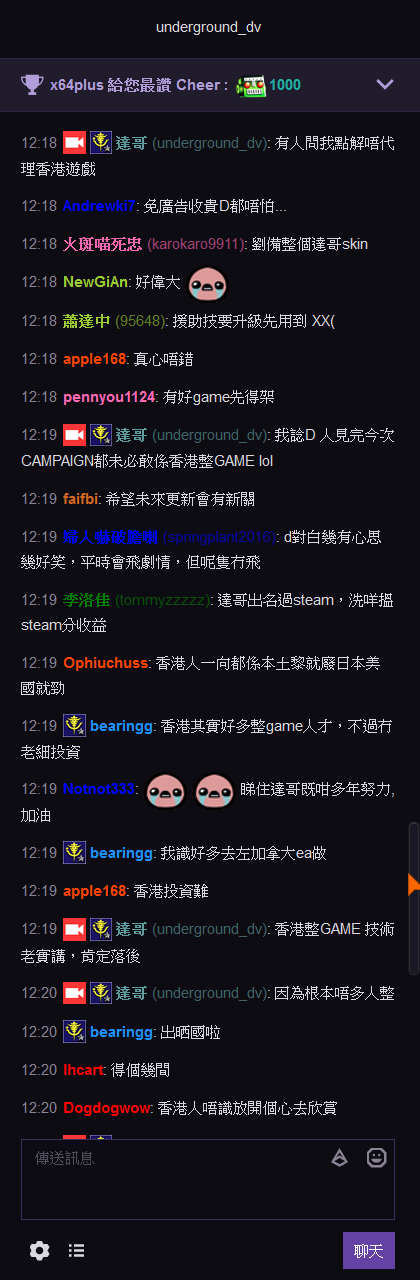This screenshot has width=420, height=1280.
Task: Click broadcaster camera badge on the 12:18 達哥 message
Action: point(74,142)
